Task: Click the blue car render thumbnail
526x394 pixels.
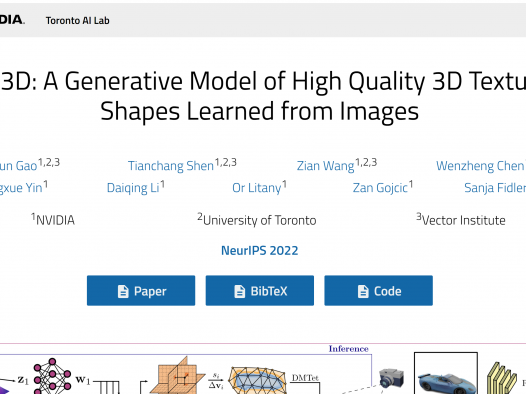Action: pos(446,373)
